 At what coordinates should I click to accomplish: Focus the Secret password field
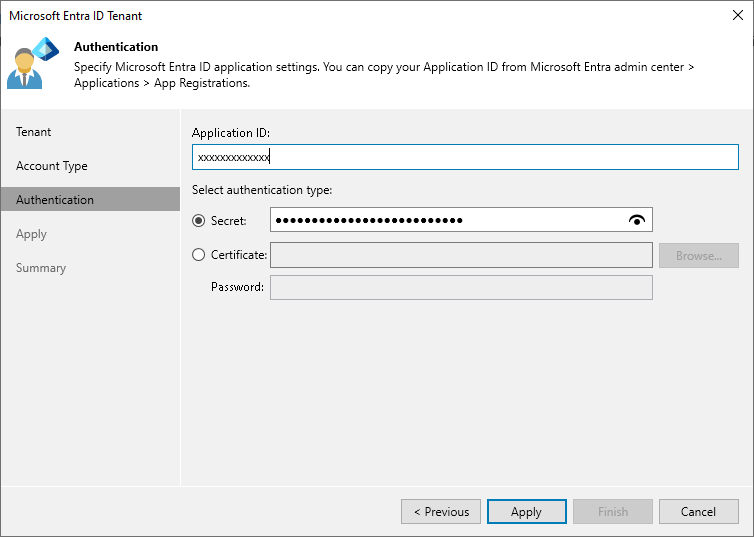pos(461,220)
